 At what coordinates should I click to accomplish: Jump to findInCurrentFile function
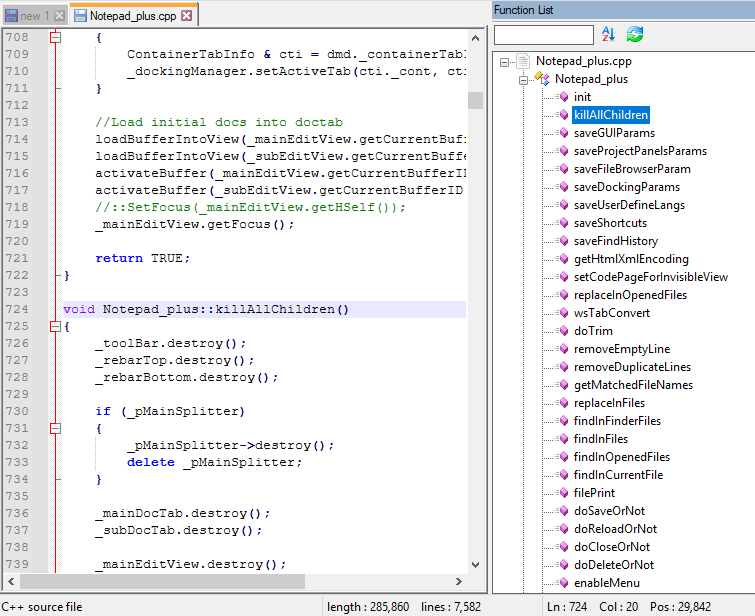(618, 475)
